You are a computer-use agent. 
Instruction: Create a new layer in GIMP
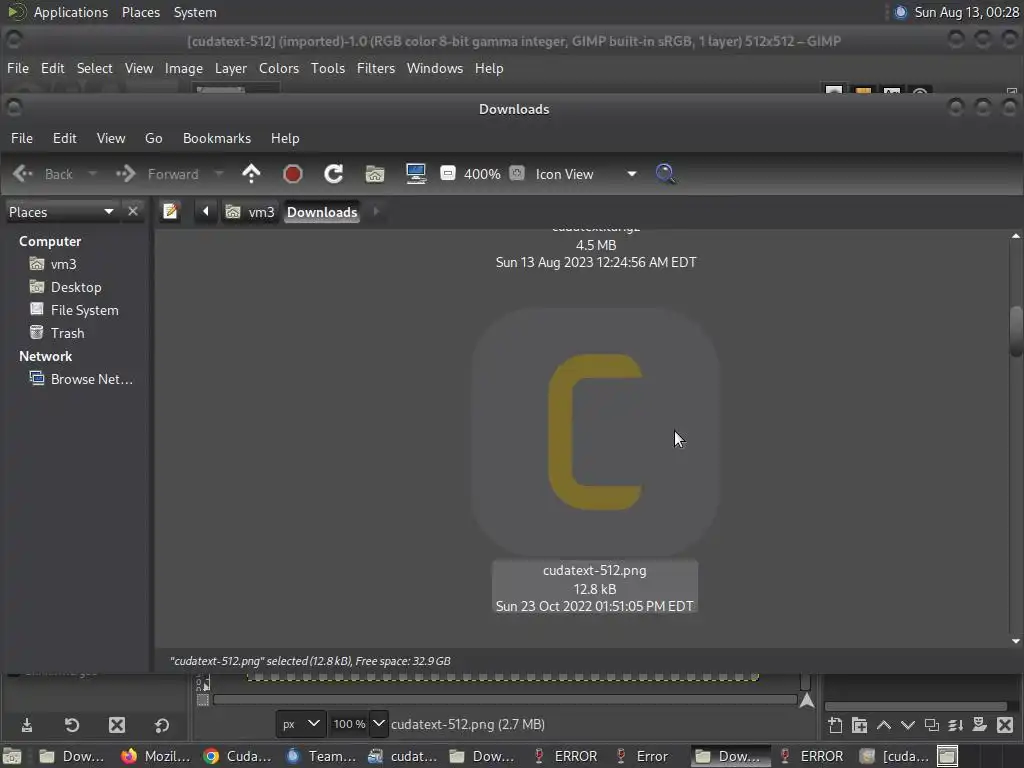pyautogui.click(x=835, y=725)
